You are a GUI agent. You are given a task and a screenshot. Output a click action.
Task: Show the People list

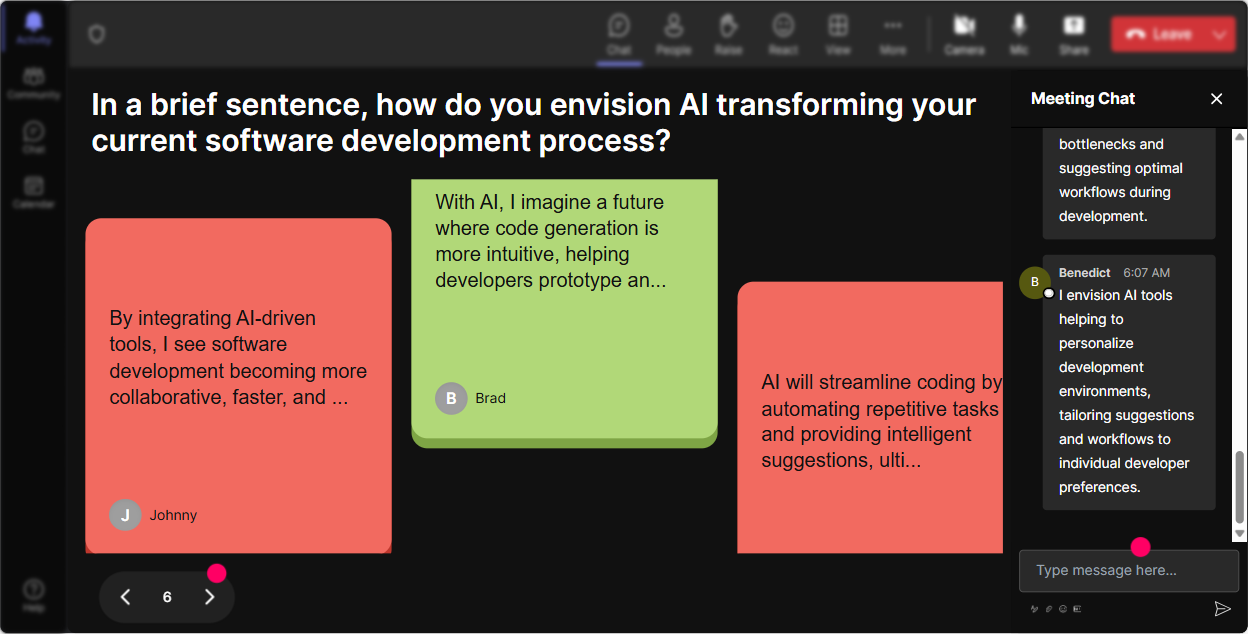(x=674, y=34)
